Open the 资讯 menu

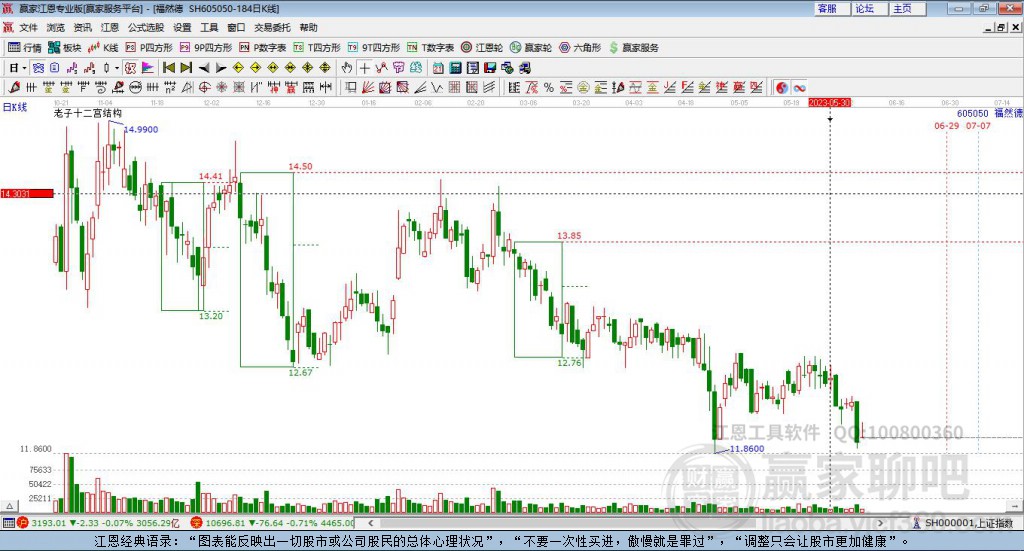(x=82, y=27)
